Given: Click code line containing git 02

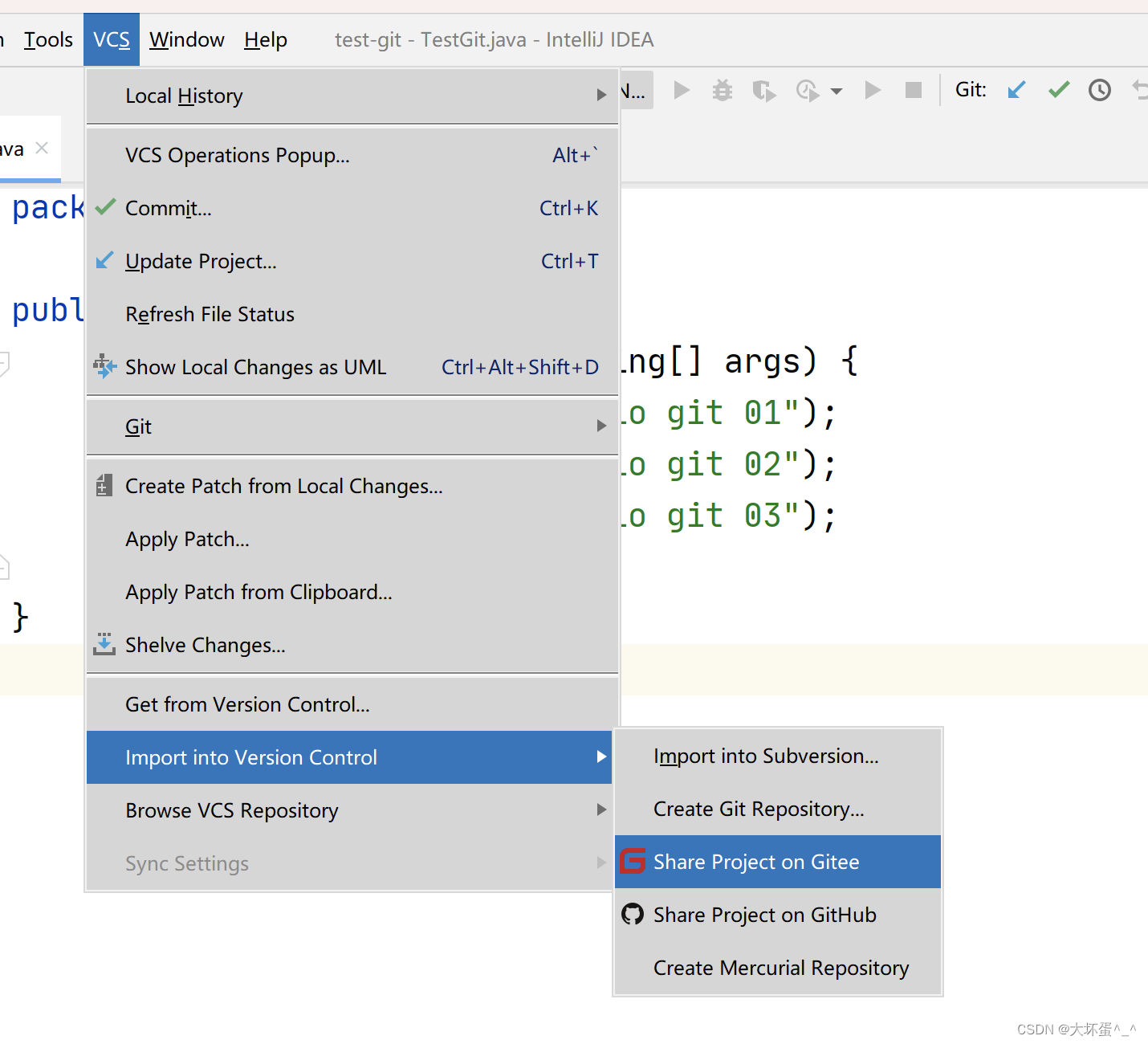Looking at the screenshot, I should 729,464.
